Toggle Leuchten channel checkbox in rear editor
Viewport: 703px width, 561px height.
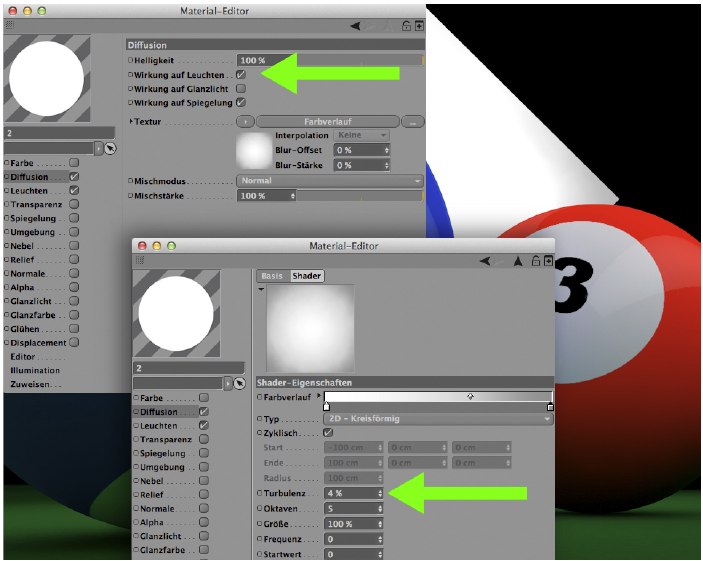[x=74, y=191]
